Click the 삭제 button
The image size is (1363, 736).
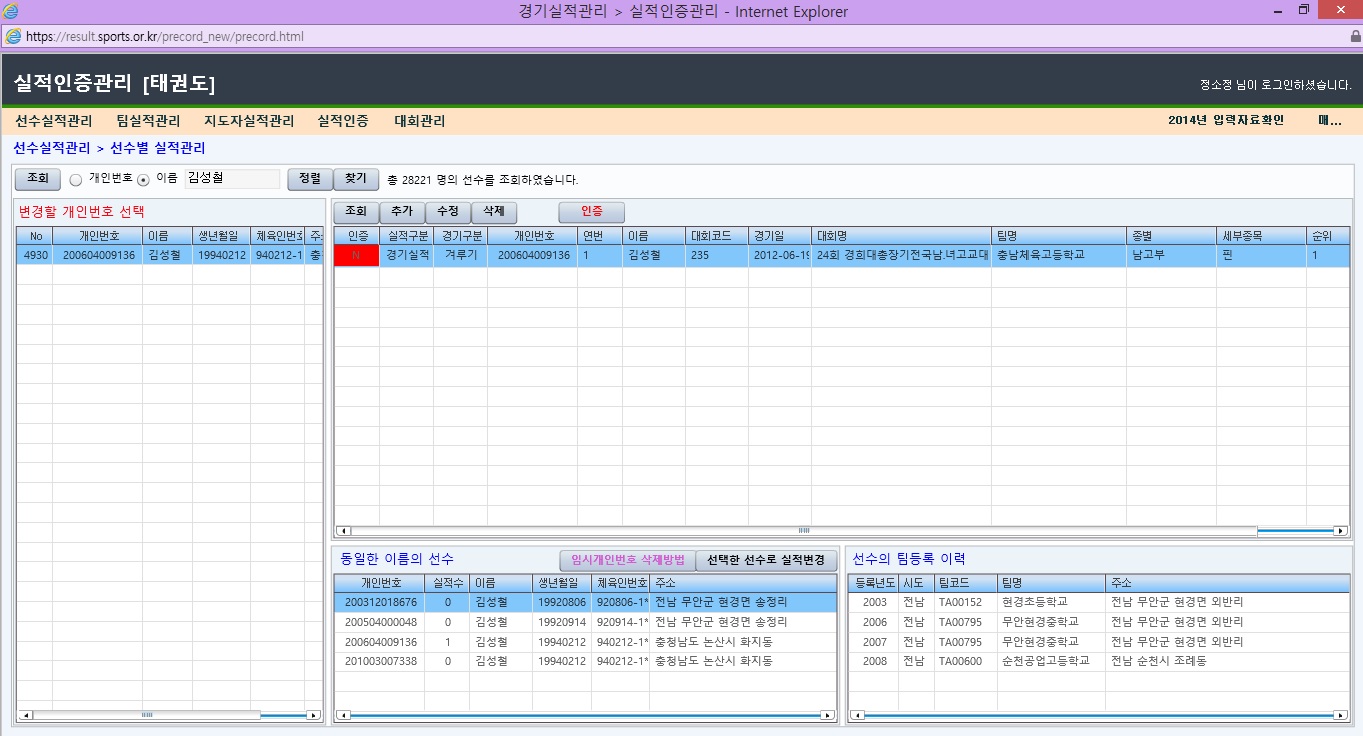point(493,212)
